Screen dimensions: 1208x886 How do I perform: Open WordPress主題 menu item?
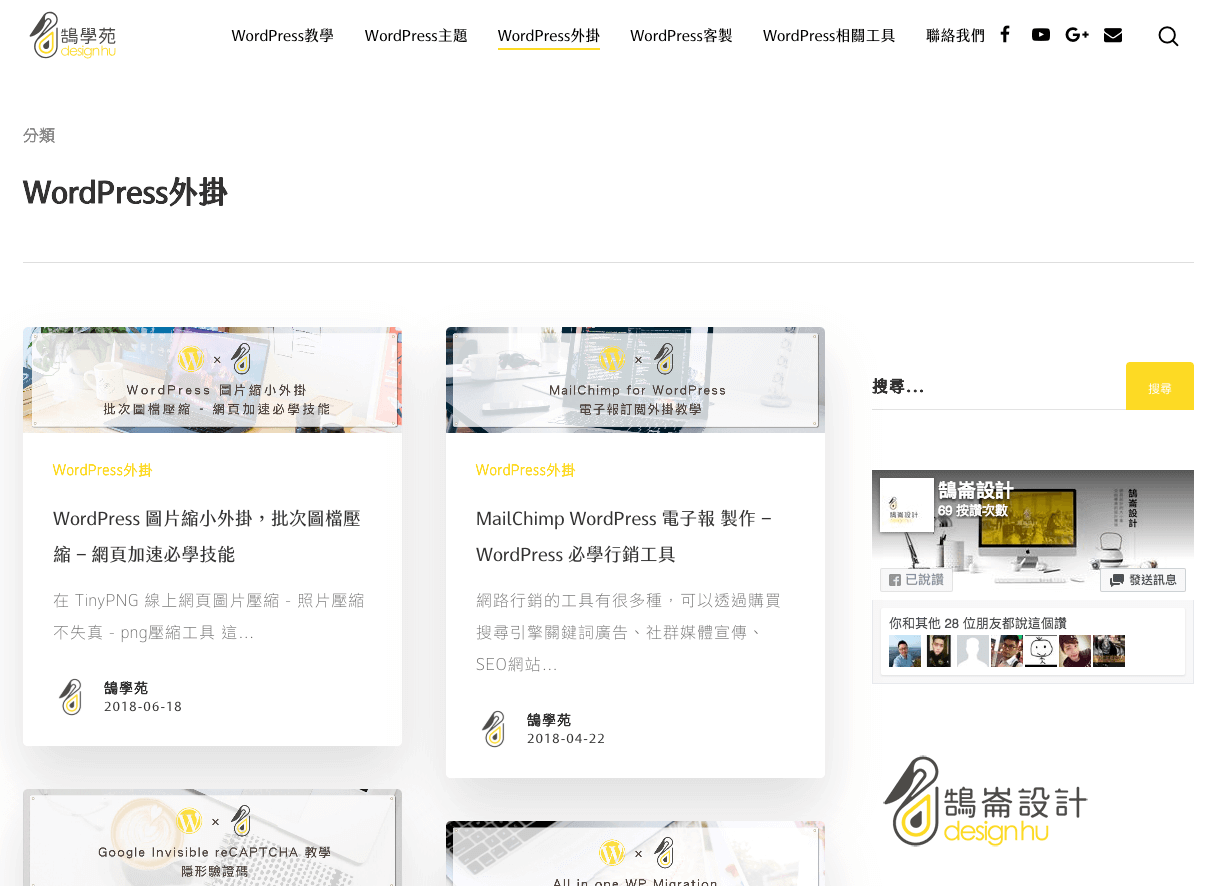(416, 36)
